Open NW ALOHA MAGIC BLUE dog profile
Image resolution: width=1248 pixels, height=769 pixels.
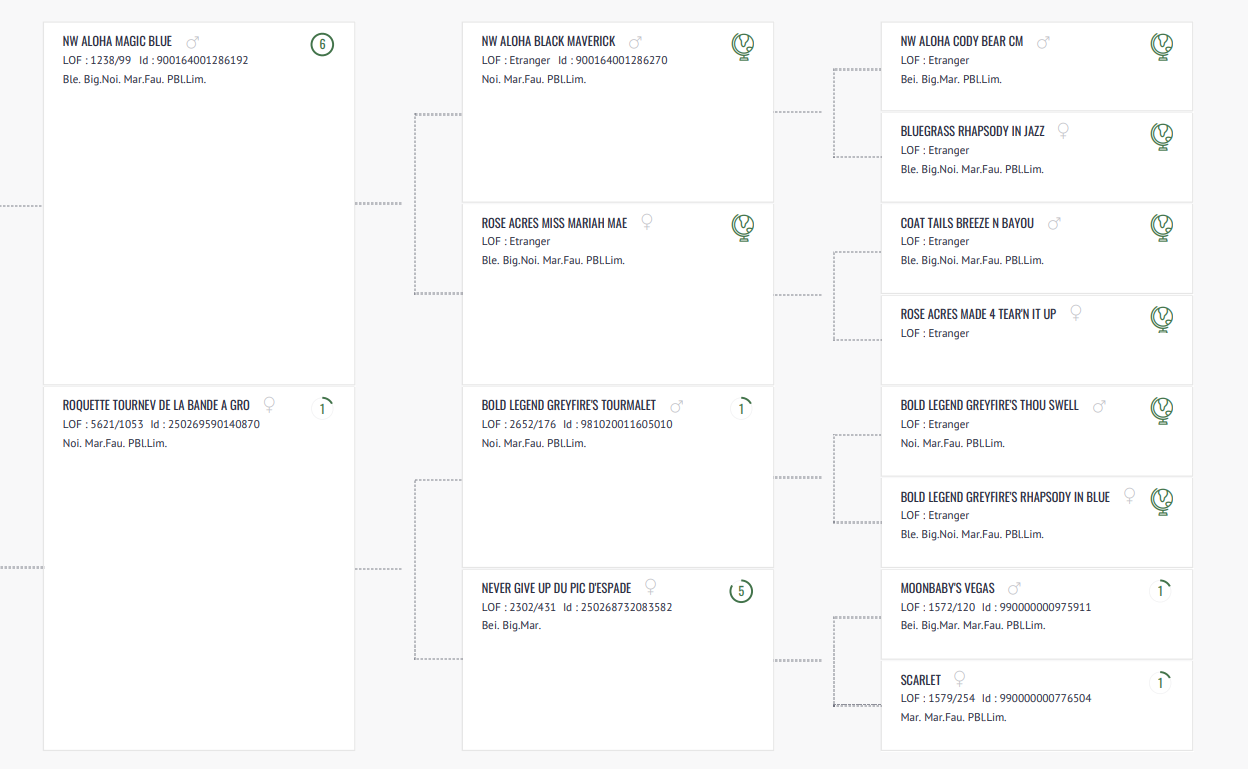pos(117,42)
